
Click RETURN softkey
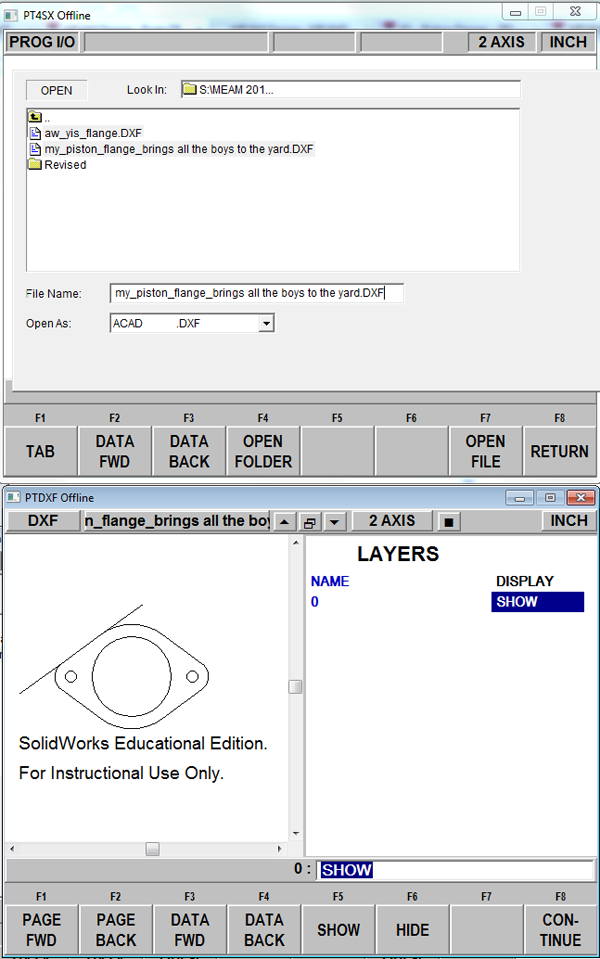[560, 451]
